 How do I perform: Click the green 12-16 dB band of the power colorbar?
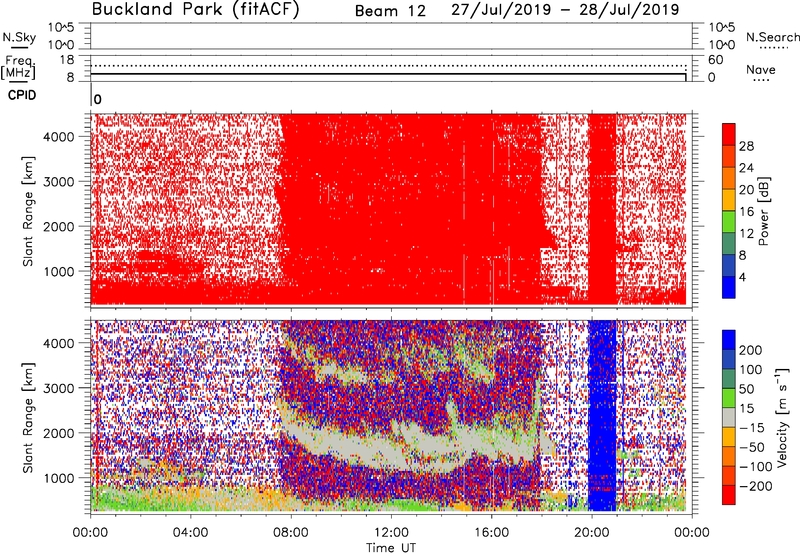(x=729, y=222)
